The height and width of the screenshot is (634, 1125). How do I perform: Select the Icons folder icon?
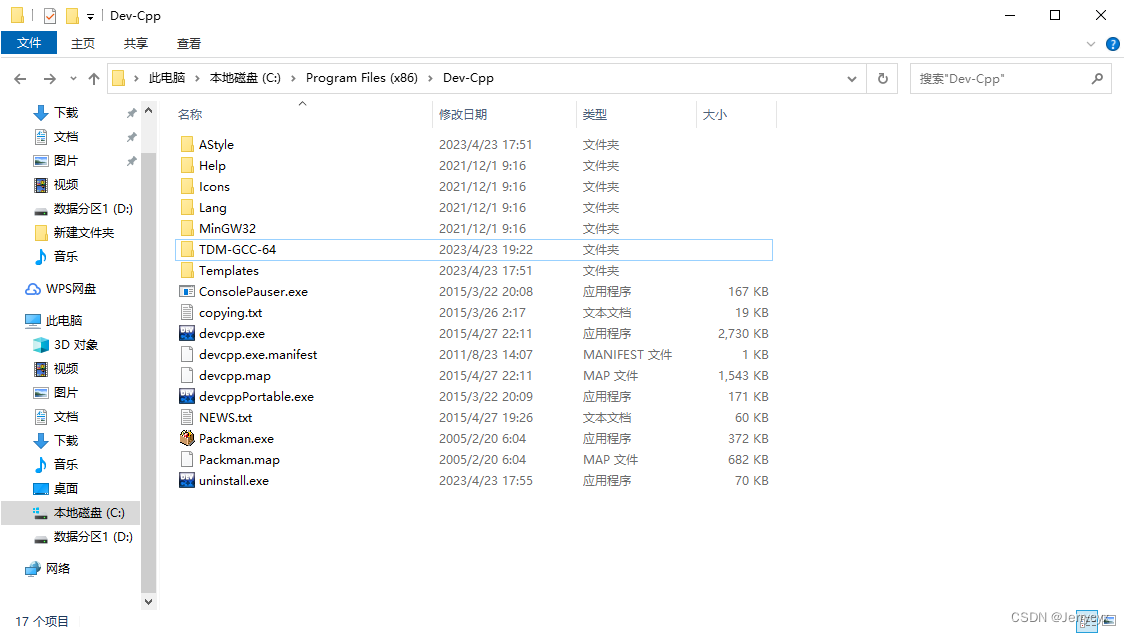click(187, 186)
